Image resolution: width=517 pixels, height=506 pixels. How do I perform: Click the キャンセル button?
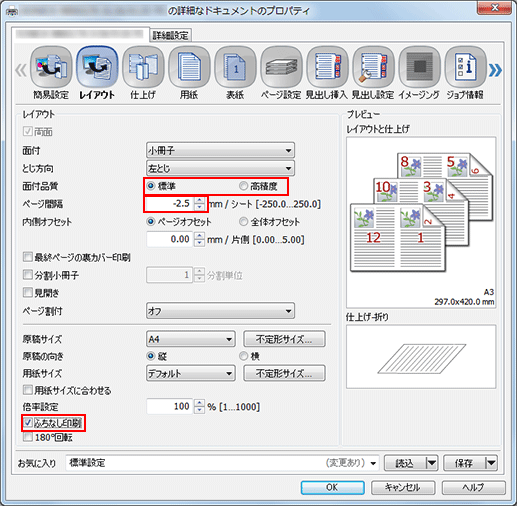pos(403,487)
